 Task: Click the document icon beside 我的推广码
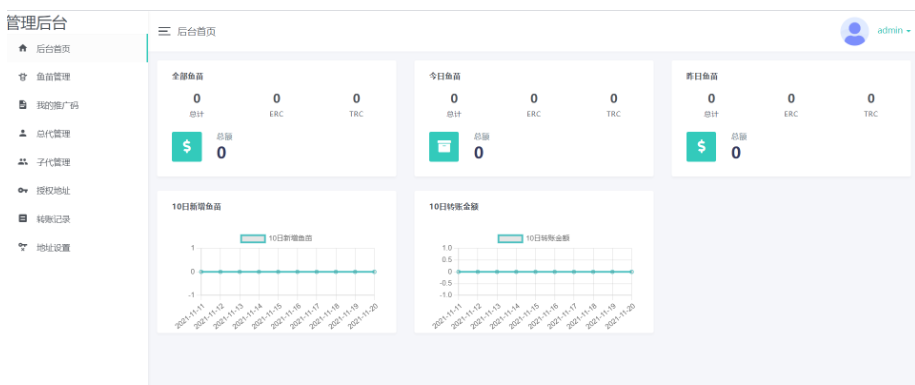pos(23,105)
